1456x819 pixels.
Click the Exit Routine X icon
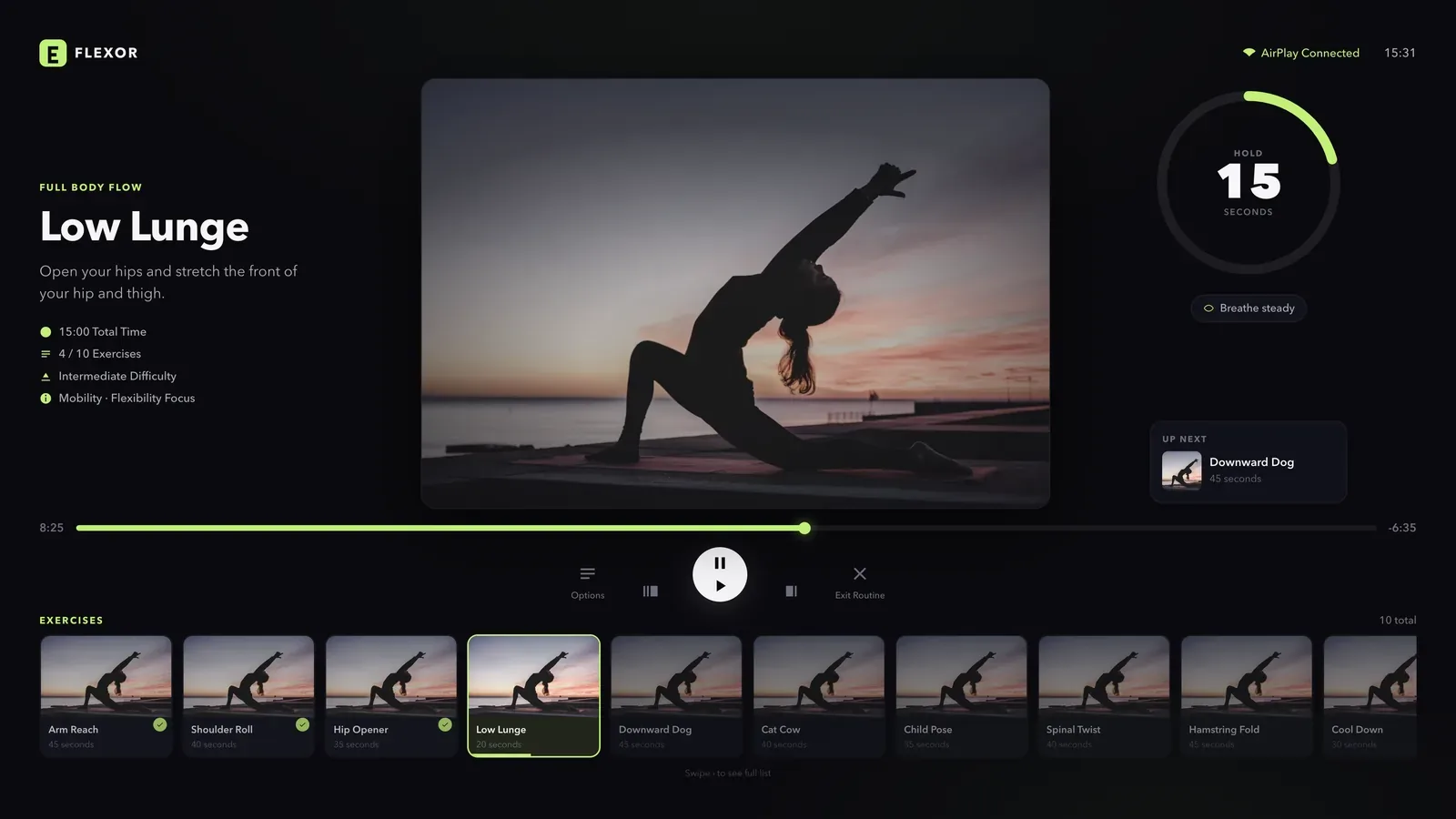(x=860, y=573)
